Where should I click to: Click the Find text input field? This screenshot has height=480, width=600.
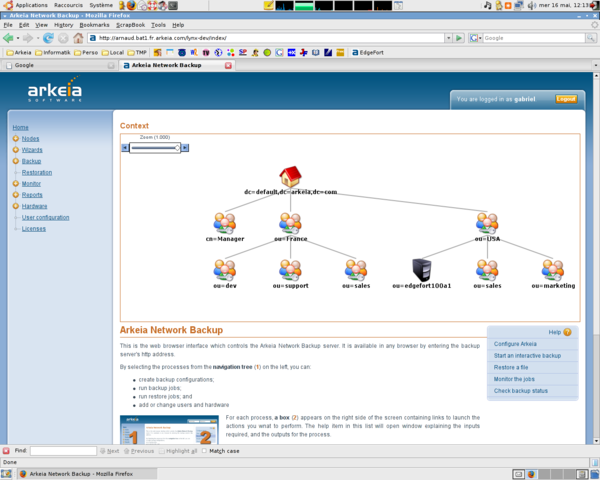click(63, 451)
